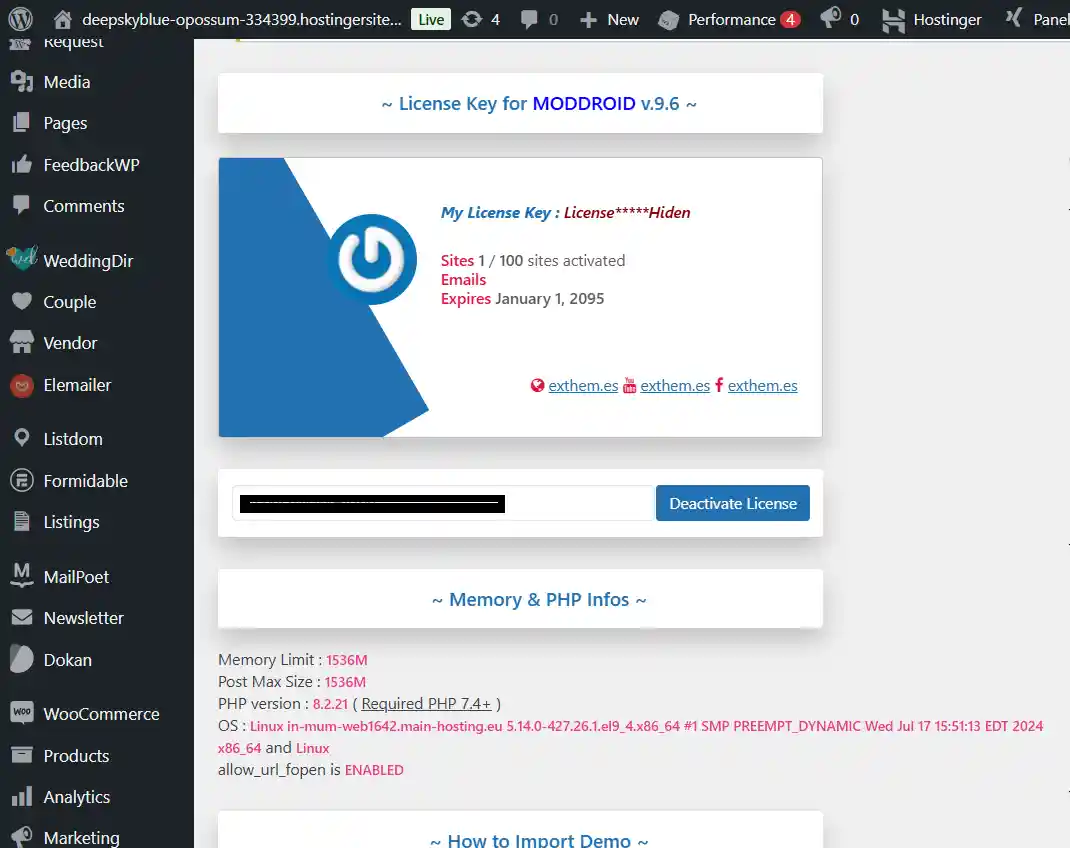Click the megaphone notifications icon

(830, 18)
